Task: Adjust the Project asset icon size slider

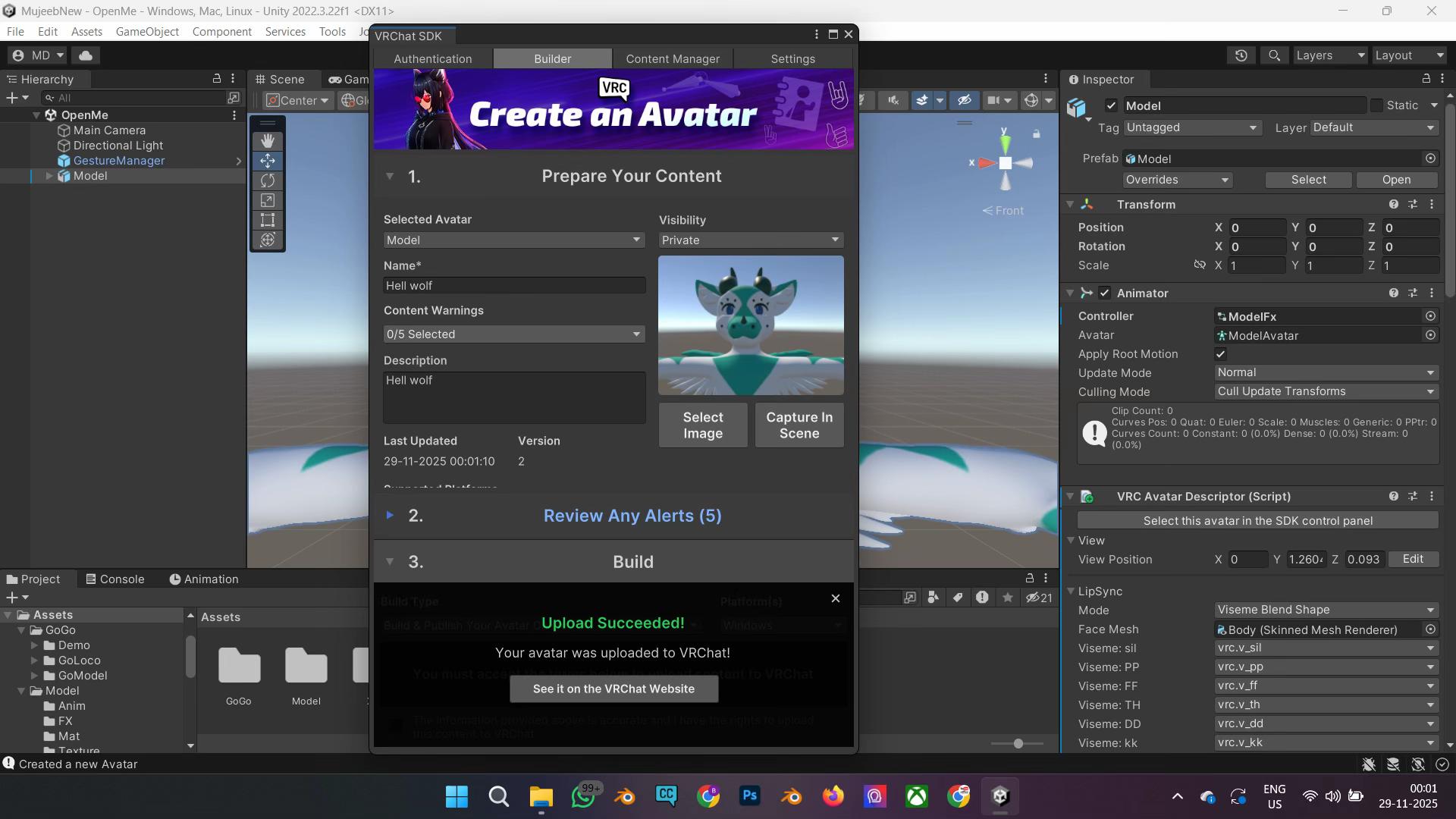Action: [x=1018, y=744]
